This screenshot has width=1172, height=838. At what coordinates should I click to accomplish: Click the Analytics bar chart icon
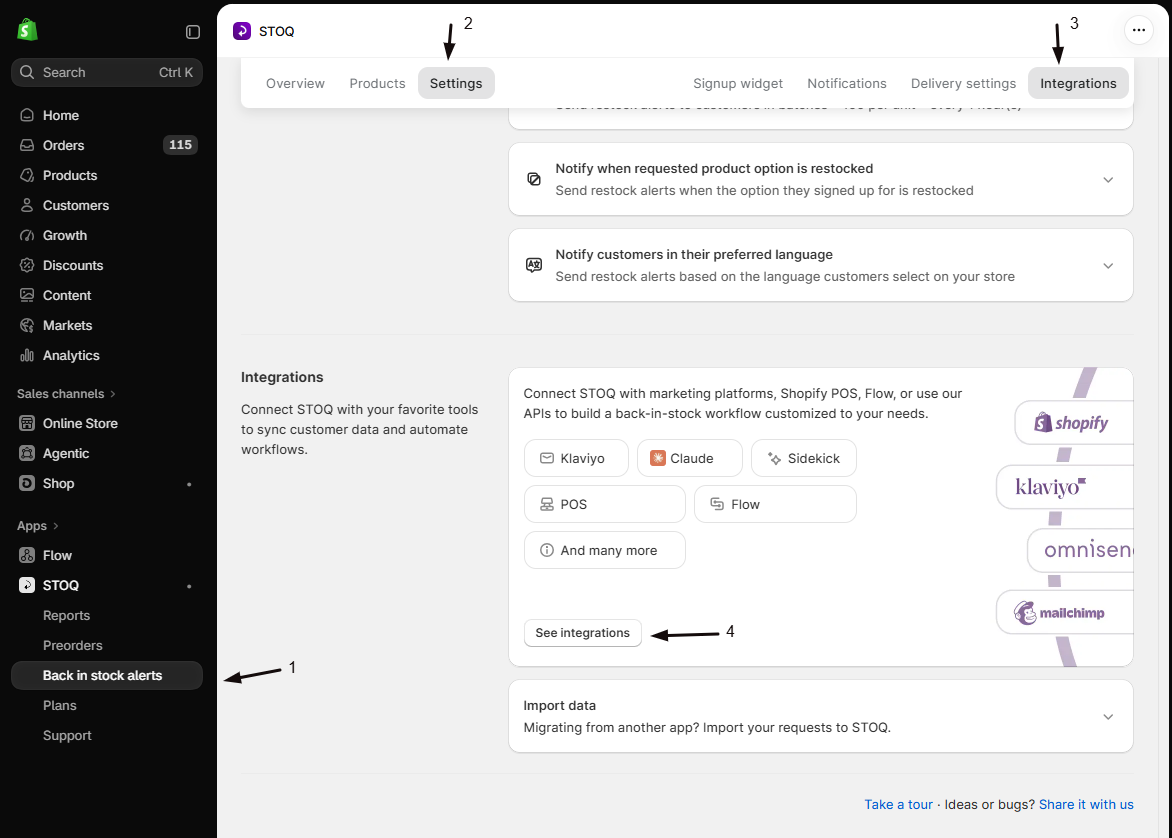pos(27,355)
